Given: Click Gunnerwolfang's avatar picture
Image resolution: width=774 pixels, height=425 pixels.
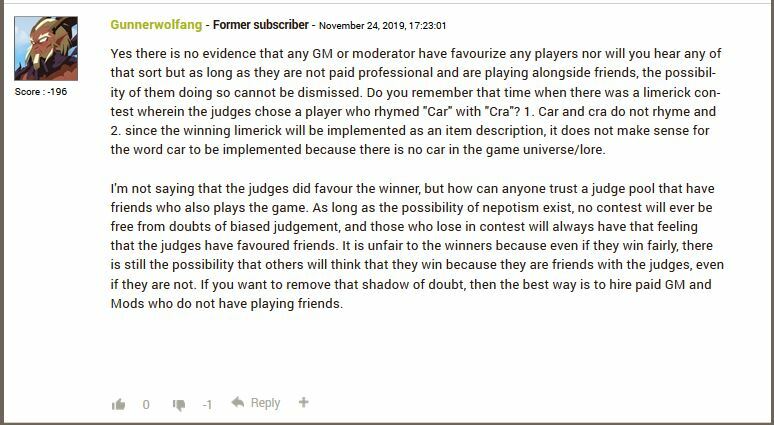Looking at the screenshot, I should click(46, 49).
